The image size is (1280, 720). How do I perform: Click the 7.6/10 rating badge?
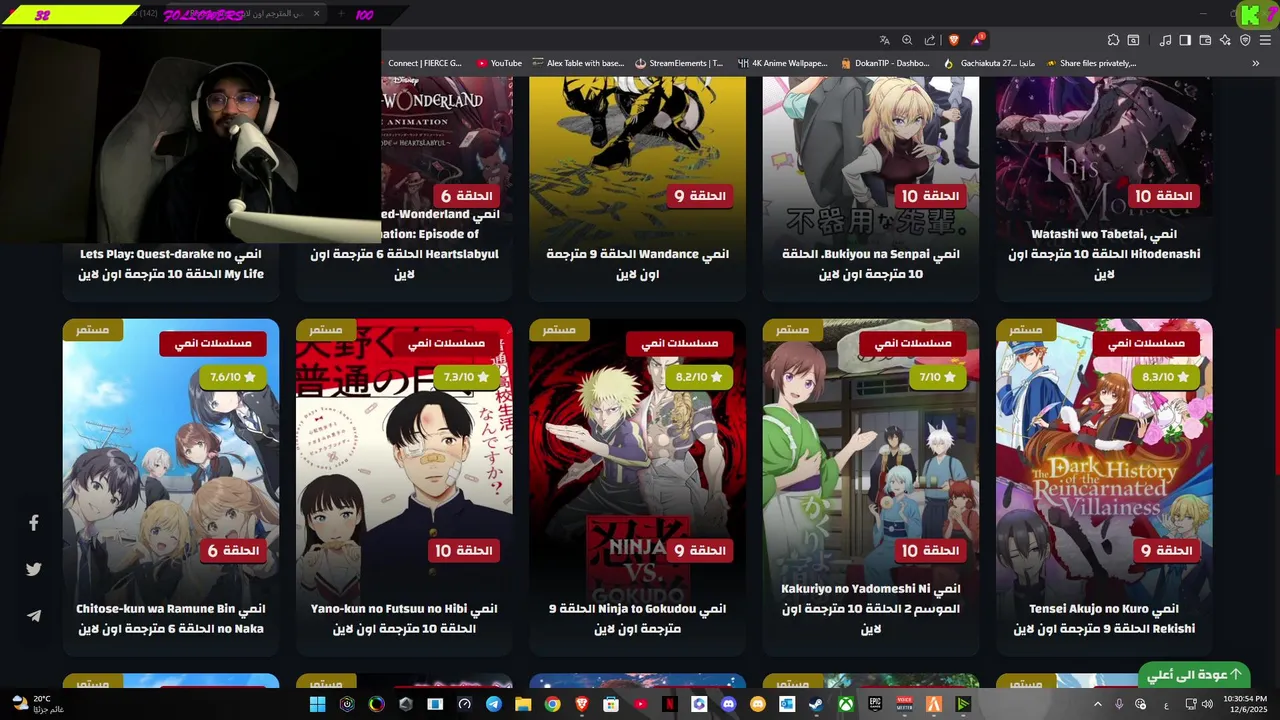[234, 377]
